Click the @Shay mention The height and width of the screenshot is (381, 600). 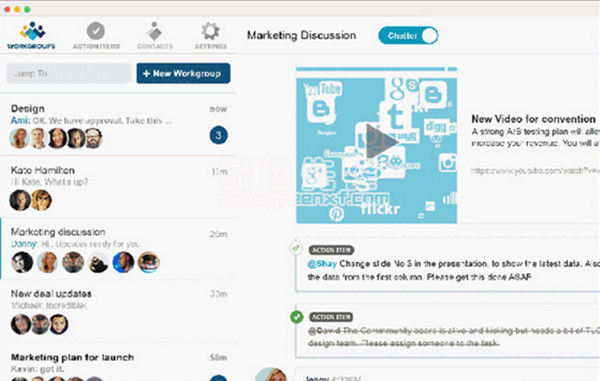[x=322, y=264]
